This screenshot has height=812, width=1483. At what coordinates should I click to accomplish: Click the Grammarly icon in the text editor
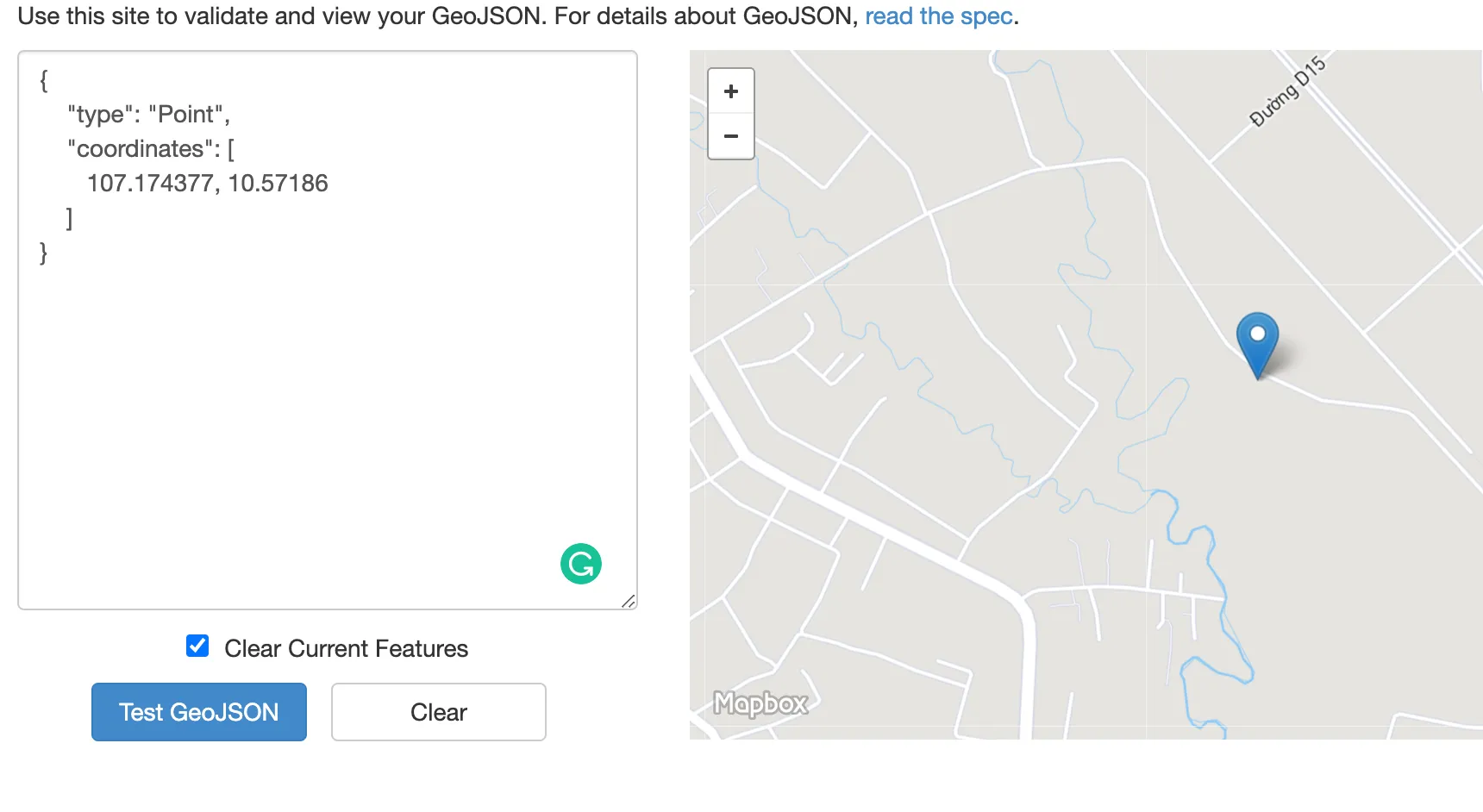(581, 564)
